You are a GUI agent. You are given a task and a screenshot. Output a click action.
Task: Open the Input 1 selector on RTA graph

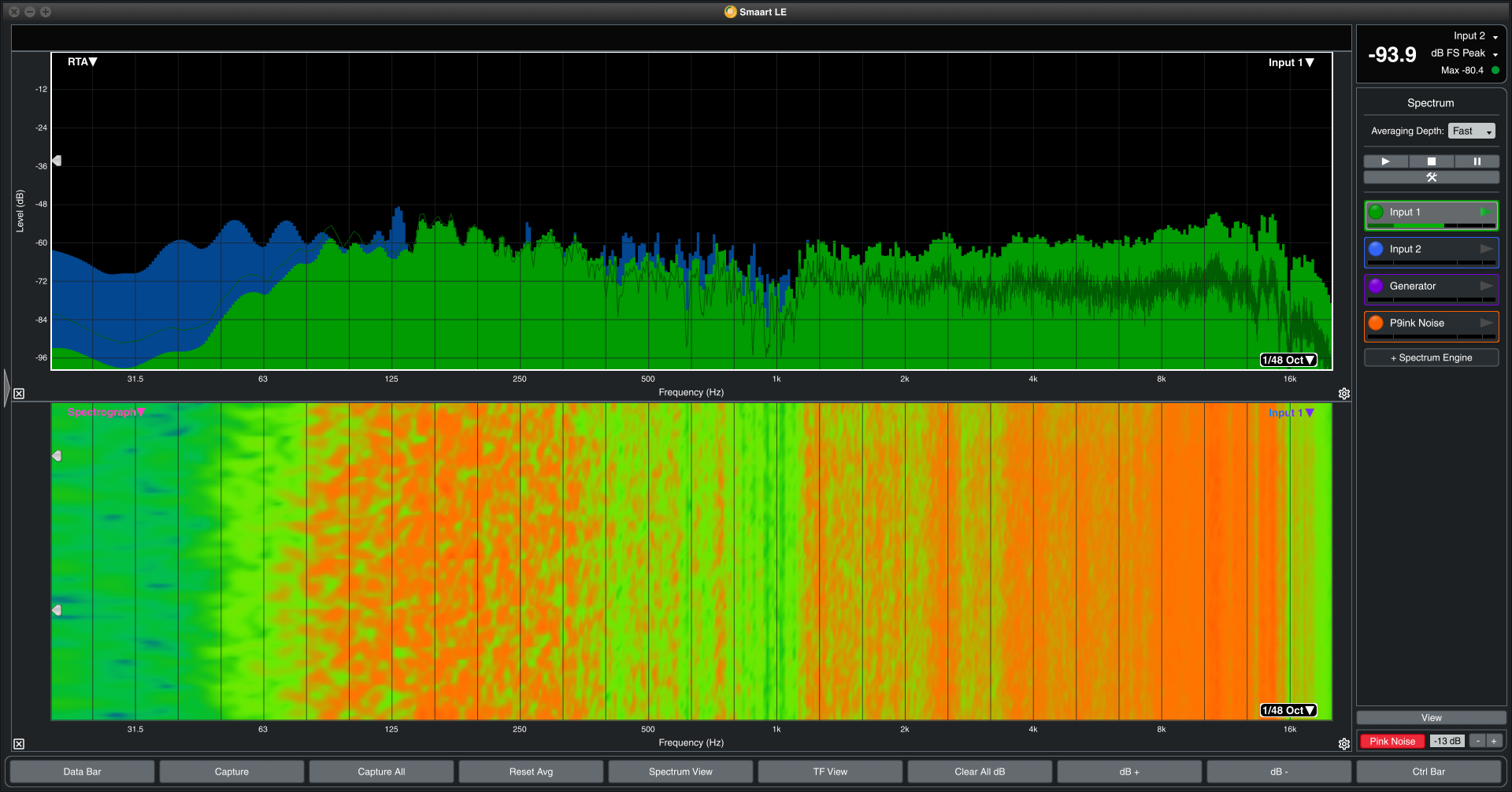pyautogui.click(x=1291, y=63)
